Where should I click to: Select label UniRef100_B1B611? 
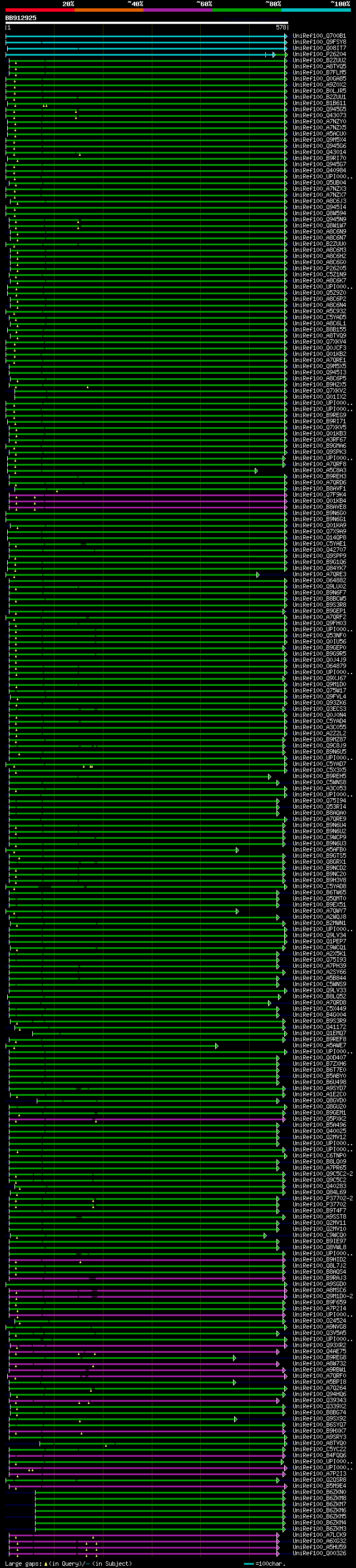coord(319,103)
